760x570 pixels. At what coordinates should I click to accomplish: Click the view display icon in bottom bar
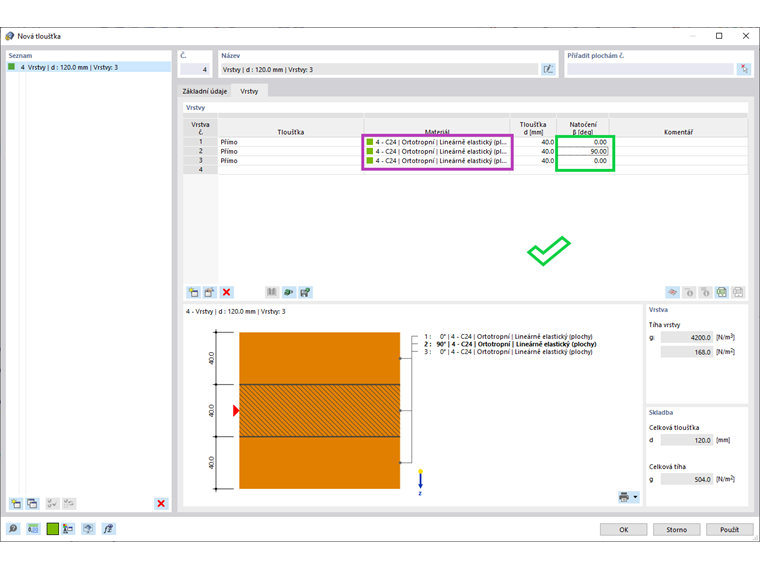tap(88, 529)
